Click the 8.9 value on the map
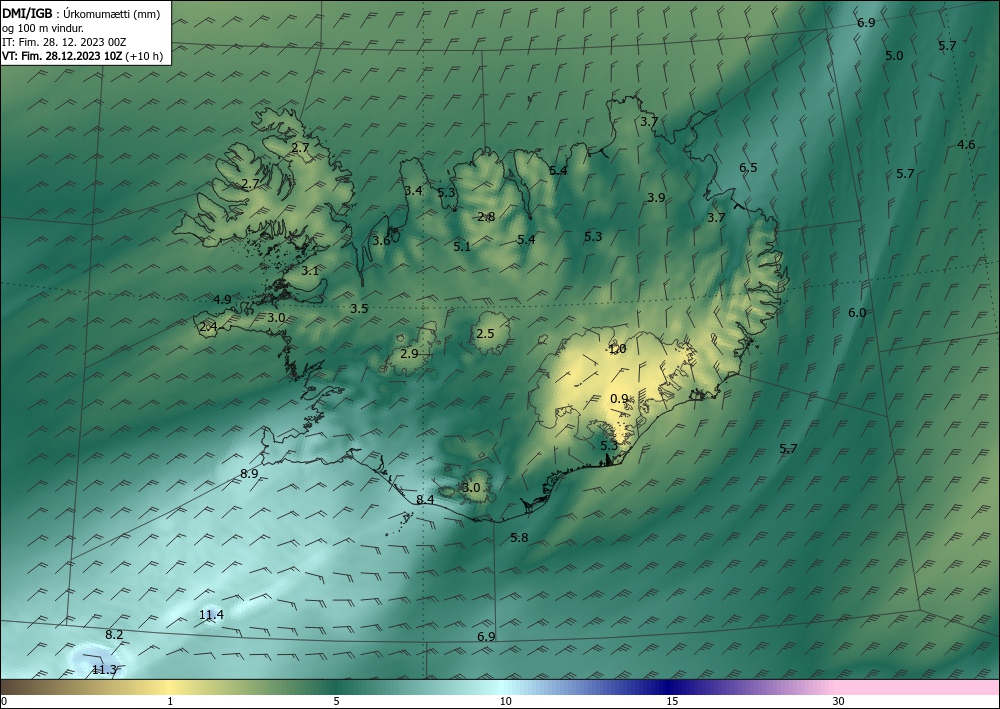The width and height of the screenshot is (1000, 709). pyautogui.click(x=249, y=473)
